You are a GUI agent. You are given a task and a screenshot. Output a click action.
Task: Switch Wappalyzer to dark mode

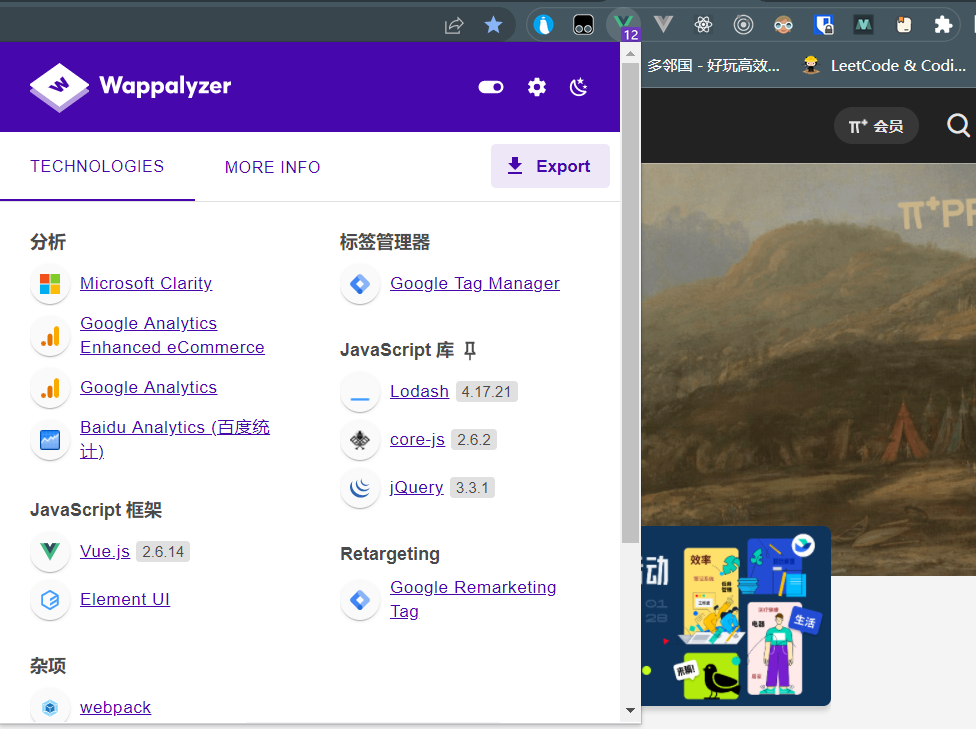point(579,87)
